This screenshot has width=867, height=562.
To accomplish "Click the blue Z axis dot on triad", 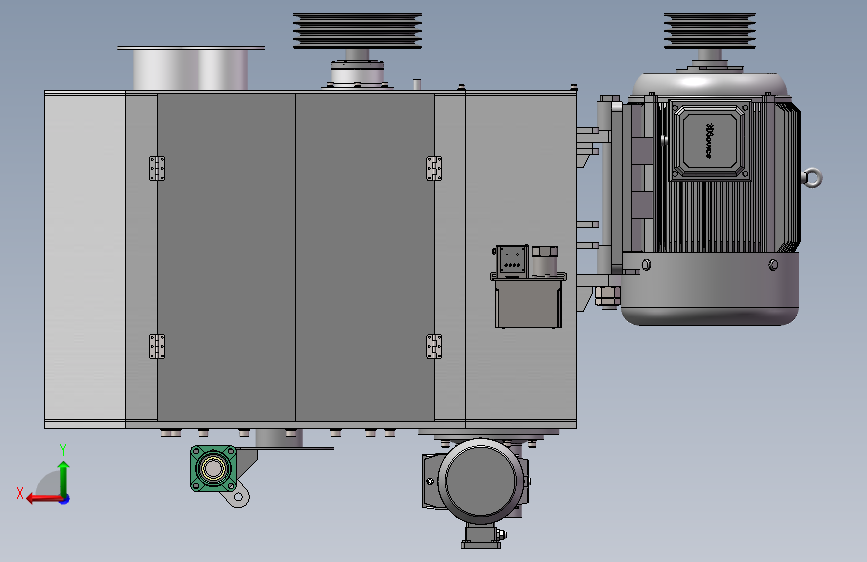I will point(65,499).
